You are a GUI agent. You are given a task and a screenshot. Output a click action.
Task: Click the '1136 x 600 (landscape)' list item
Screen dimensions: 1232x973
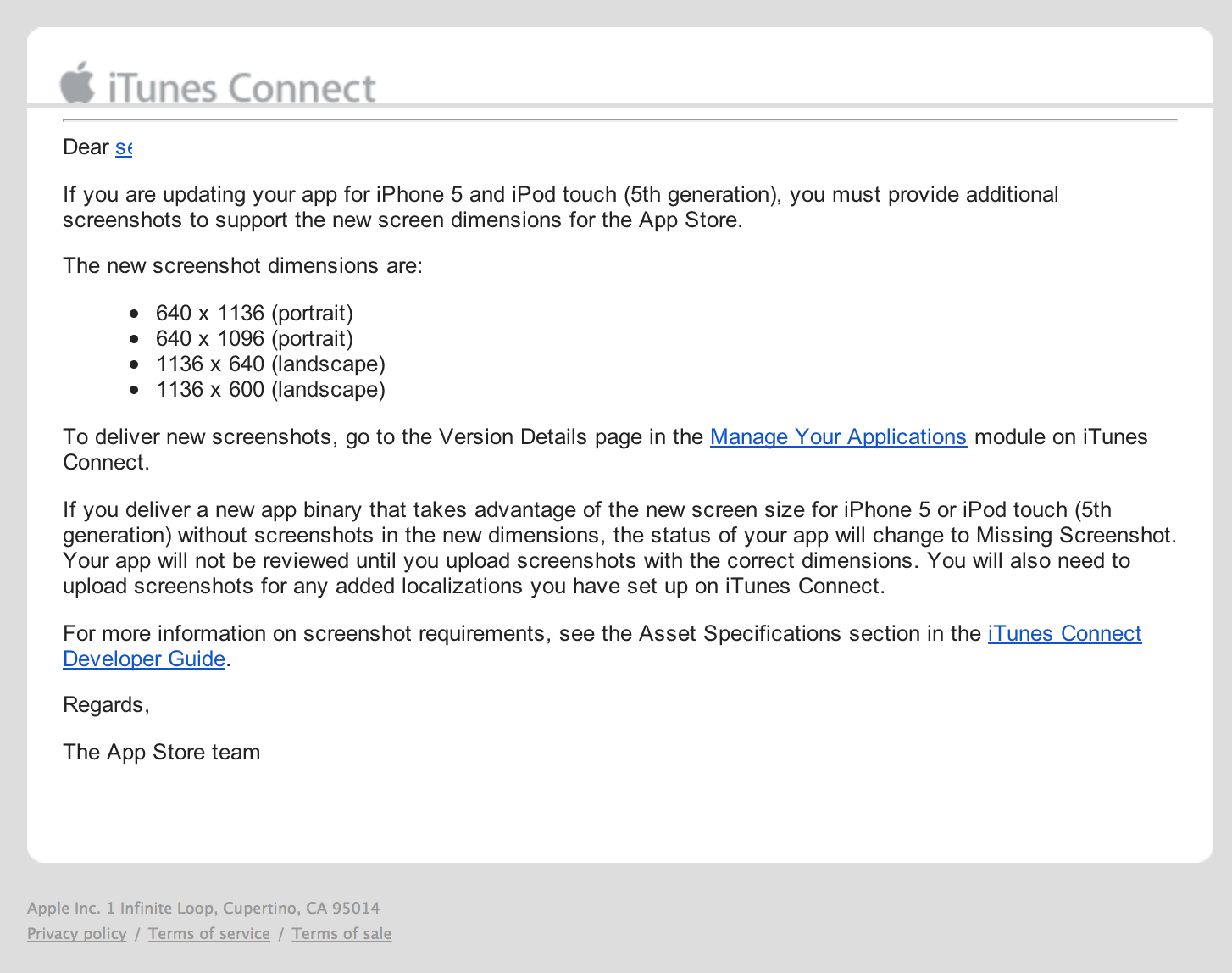270,390
